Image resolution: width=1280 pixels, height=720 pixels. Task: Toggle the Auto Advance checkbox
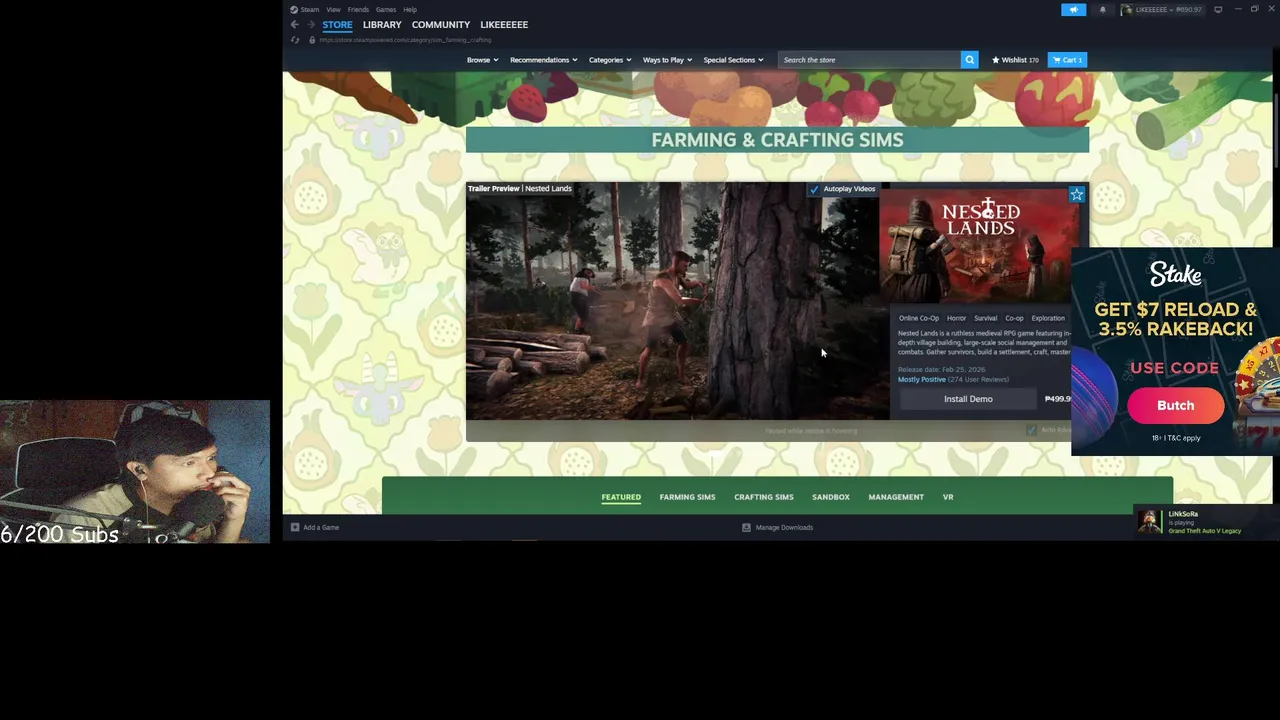click(x=1032, y=430)
